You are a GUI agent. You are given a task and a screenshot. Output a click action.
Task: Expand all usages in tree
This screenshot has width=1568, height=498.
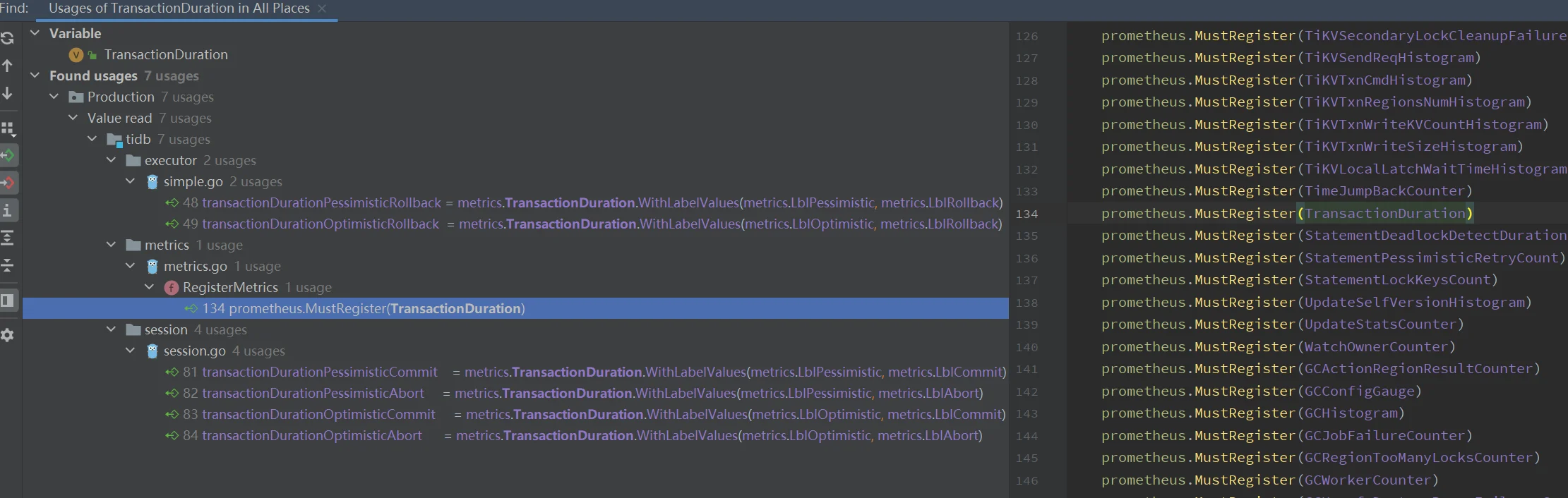click(x=7, y=238)
